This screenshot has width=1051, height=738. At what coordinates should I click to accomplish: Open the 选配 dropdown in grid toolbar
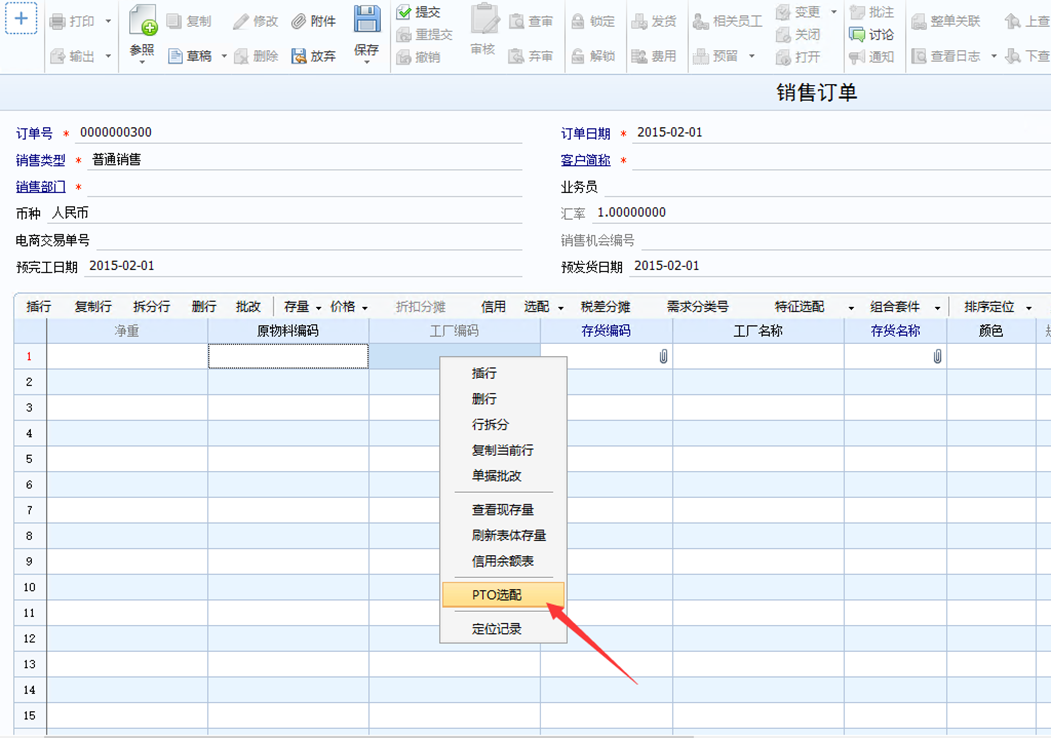pos(560,308)
